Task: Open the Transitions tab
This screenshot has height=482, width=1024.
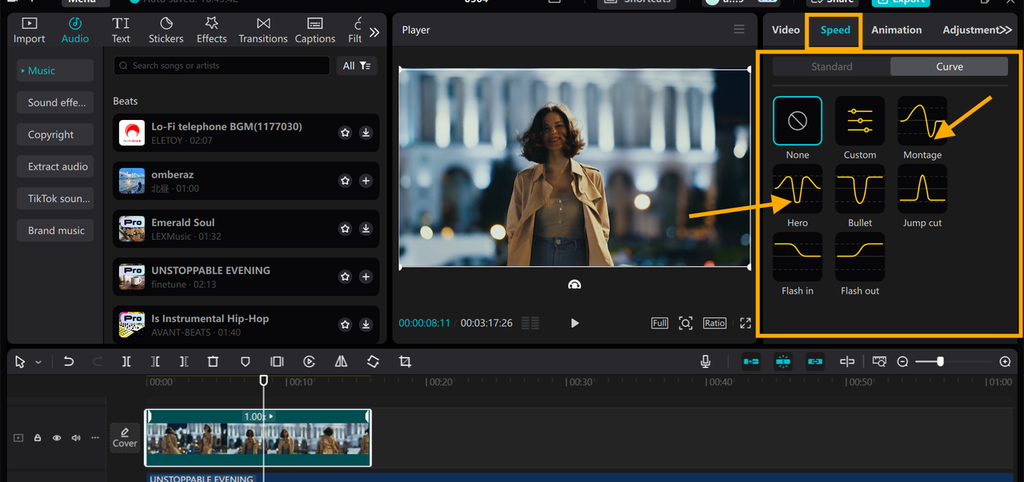Action: 263,30
